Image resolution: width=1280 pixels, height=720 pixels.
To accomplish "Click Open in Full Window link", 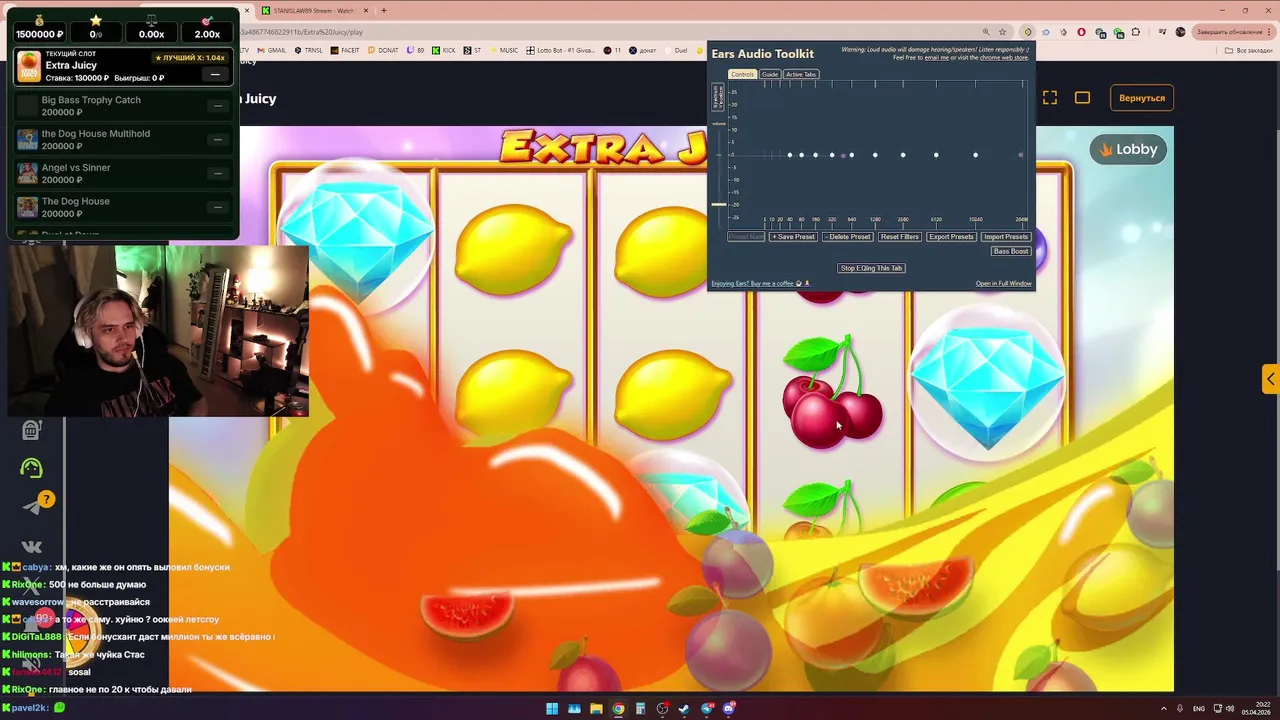I will point(1003,284).
